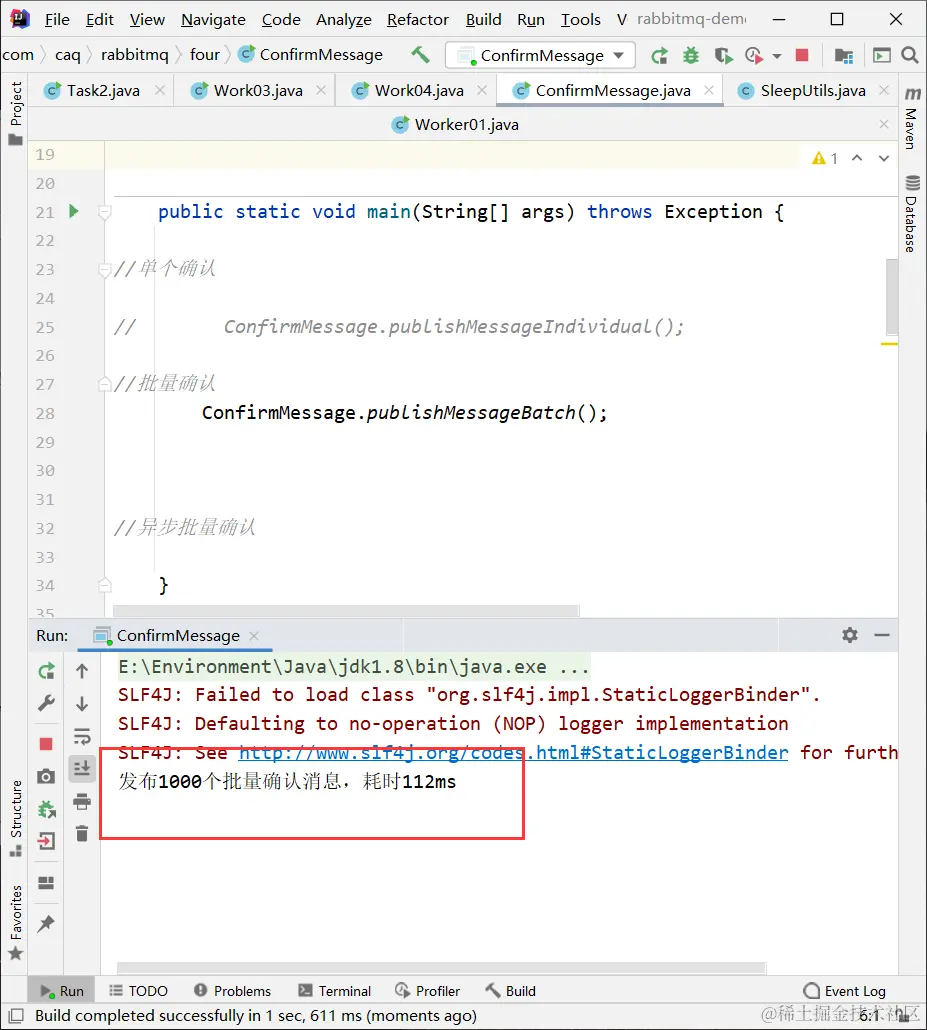Click the Build project hammer icon
The image size is (927, 1030).
(x=420, y=55)
